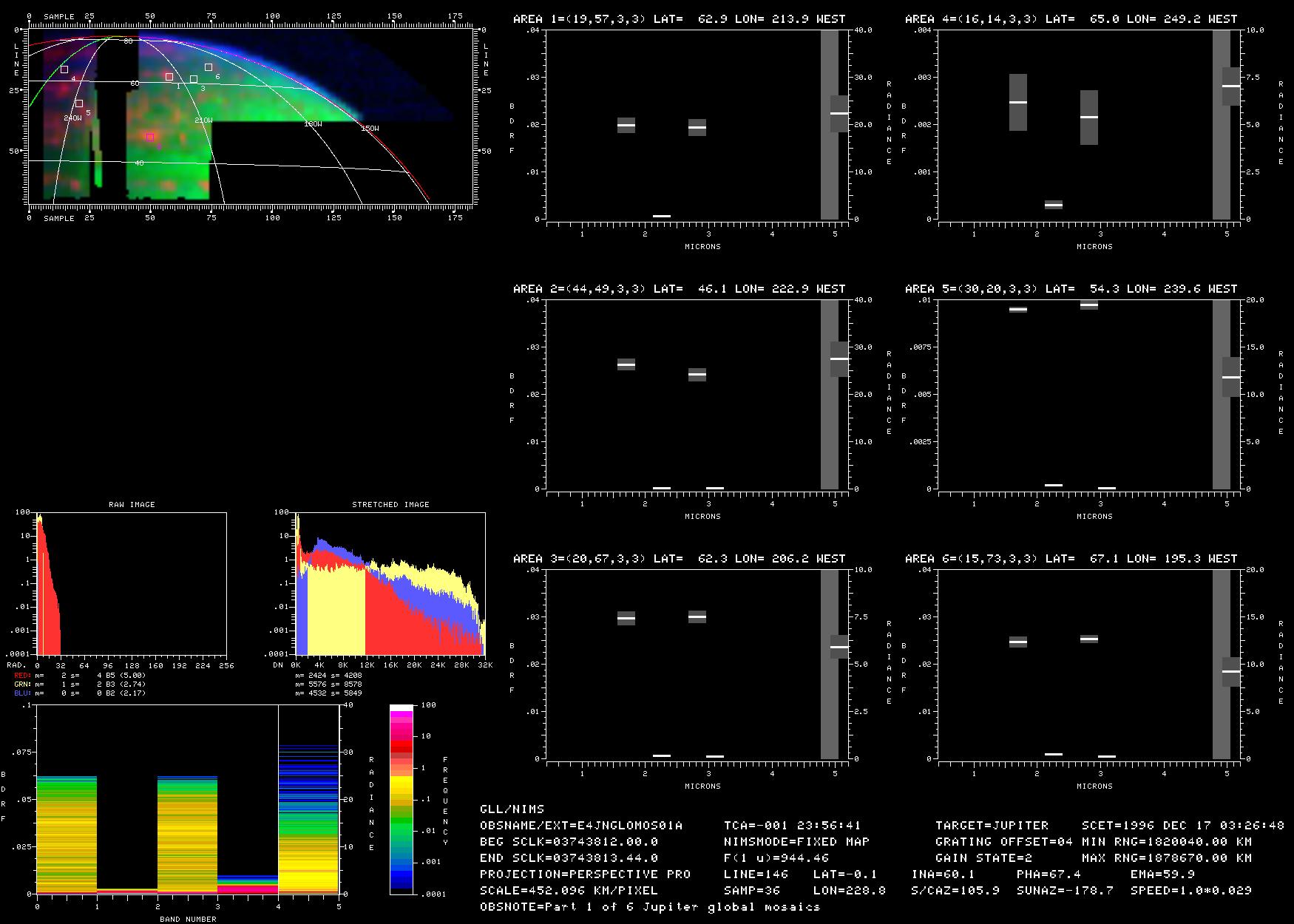1294x924 pixels.
Task: Click area marker box 4 on the mosaic
Action: point(64,69)
